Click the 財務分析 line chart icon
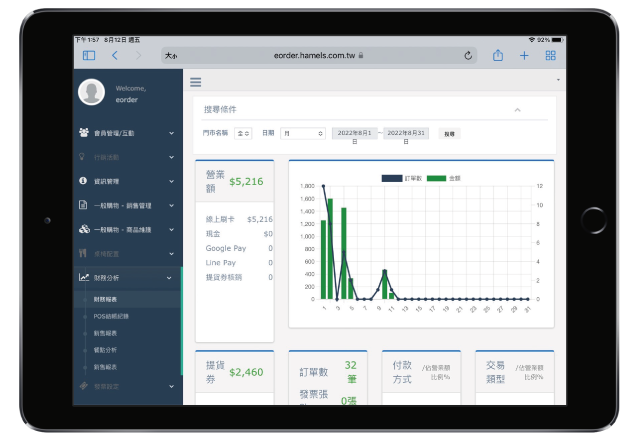Viewport: 637px width, 441px height. click(x=84, y=277)
